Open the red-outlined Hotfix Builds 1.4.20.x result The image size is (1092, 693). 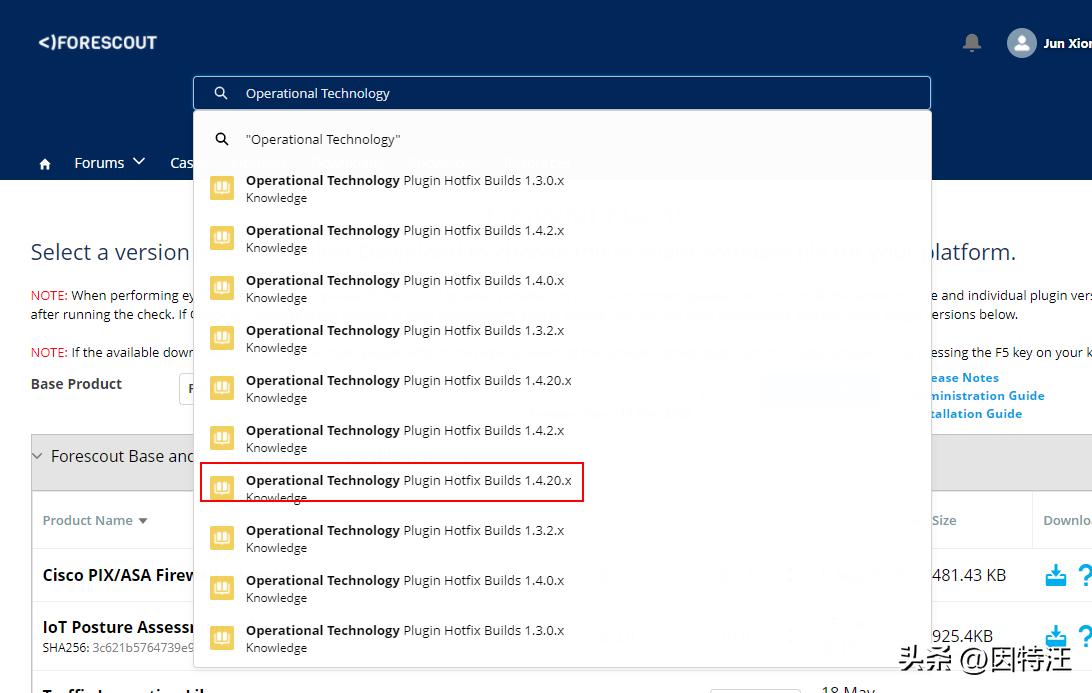[x=408, y=481]
